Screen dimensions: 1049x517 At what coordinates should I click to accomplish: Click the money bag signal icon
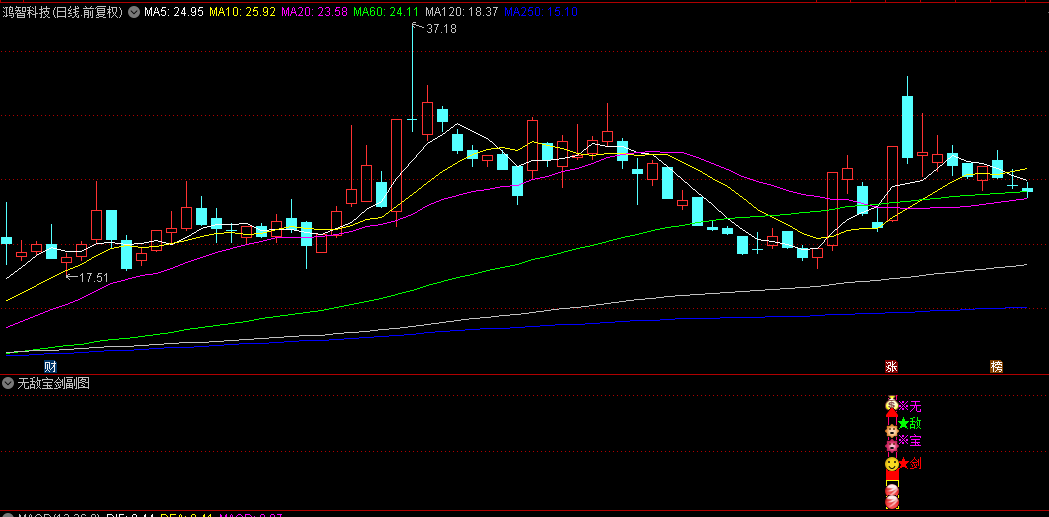tap(892, 403)
